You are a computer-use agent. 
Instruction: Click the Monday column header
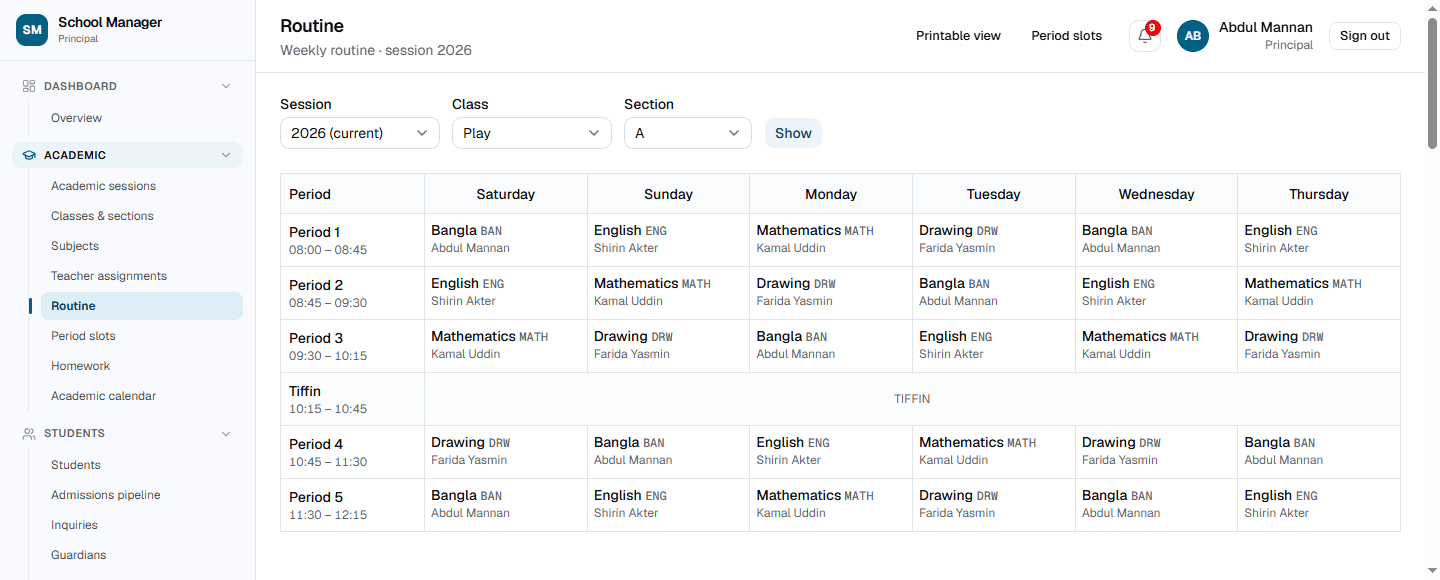pos(831,194)
